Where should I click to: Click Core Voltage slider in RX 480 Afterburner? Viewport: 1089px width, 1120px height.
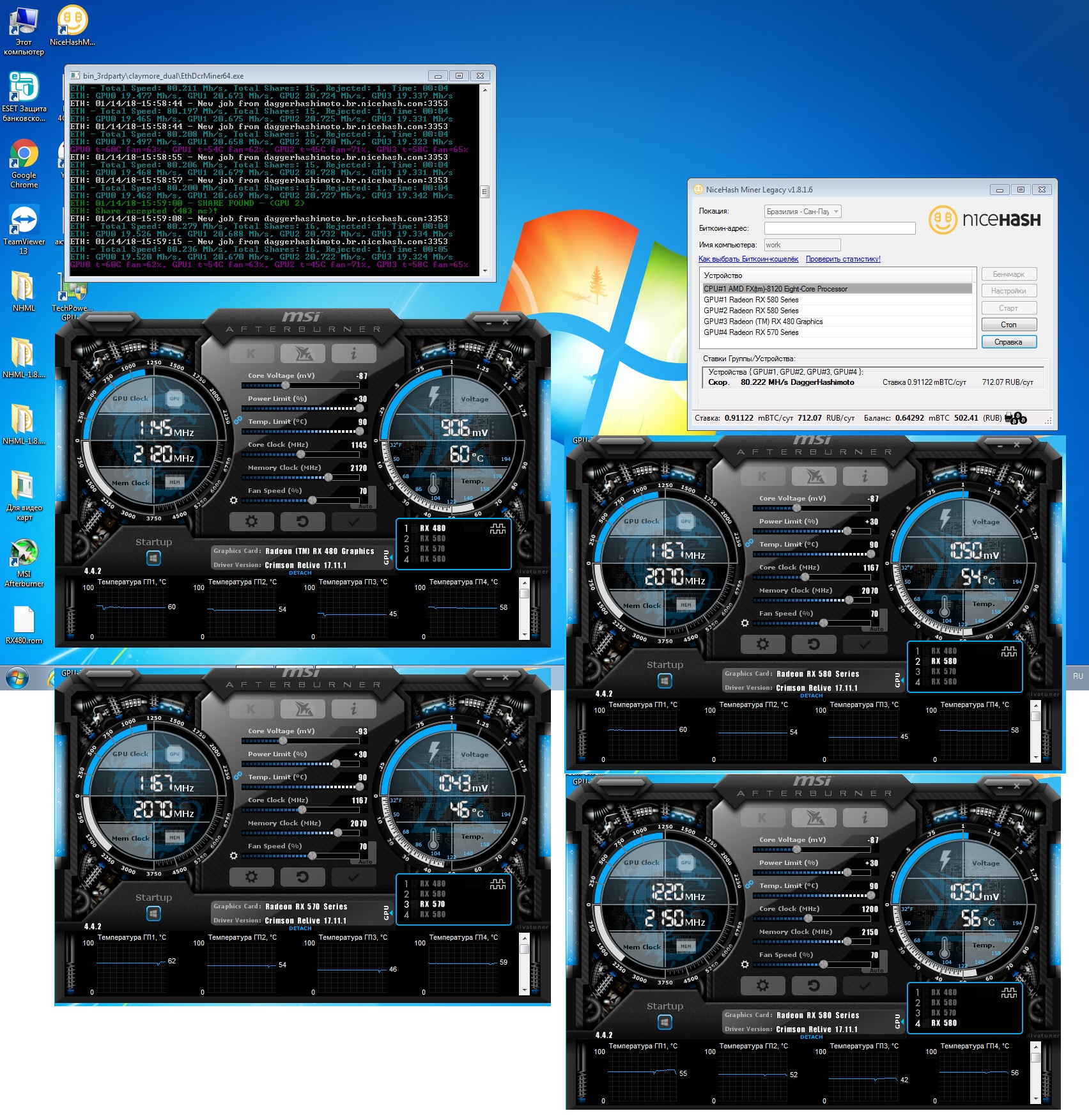click(x=300, y=385)
